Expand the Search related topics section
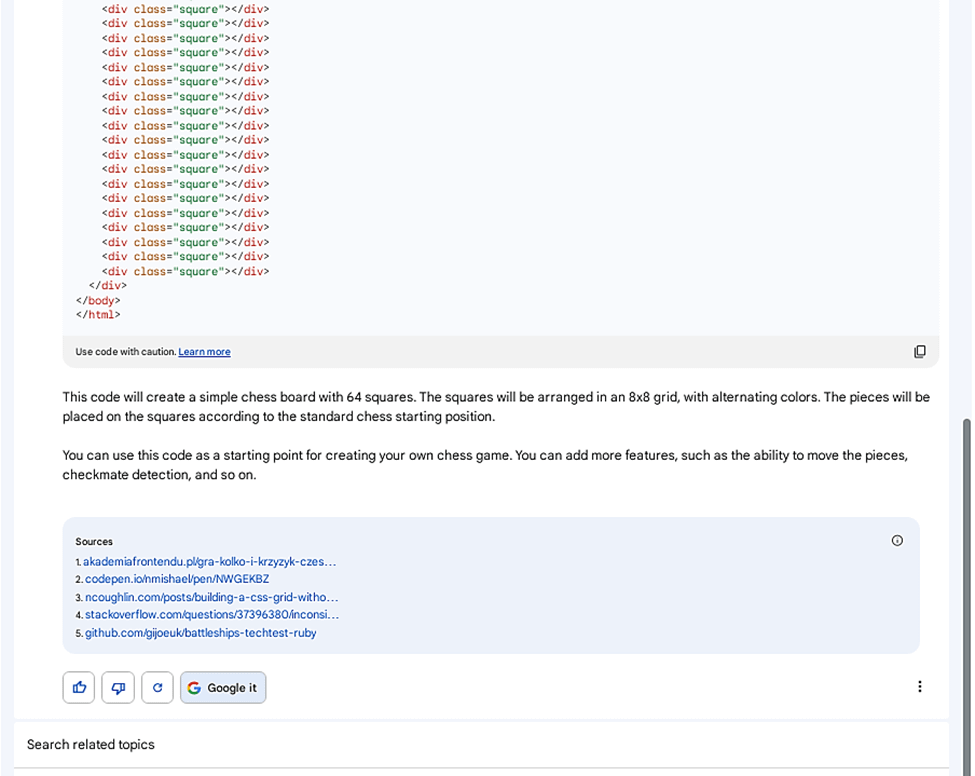The height and width of the screenshot is (776, 975). pos(91,745)
